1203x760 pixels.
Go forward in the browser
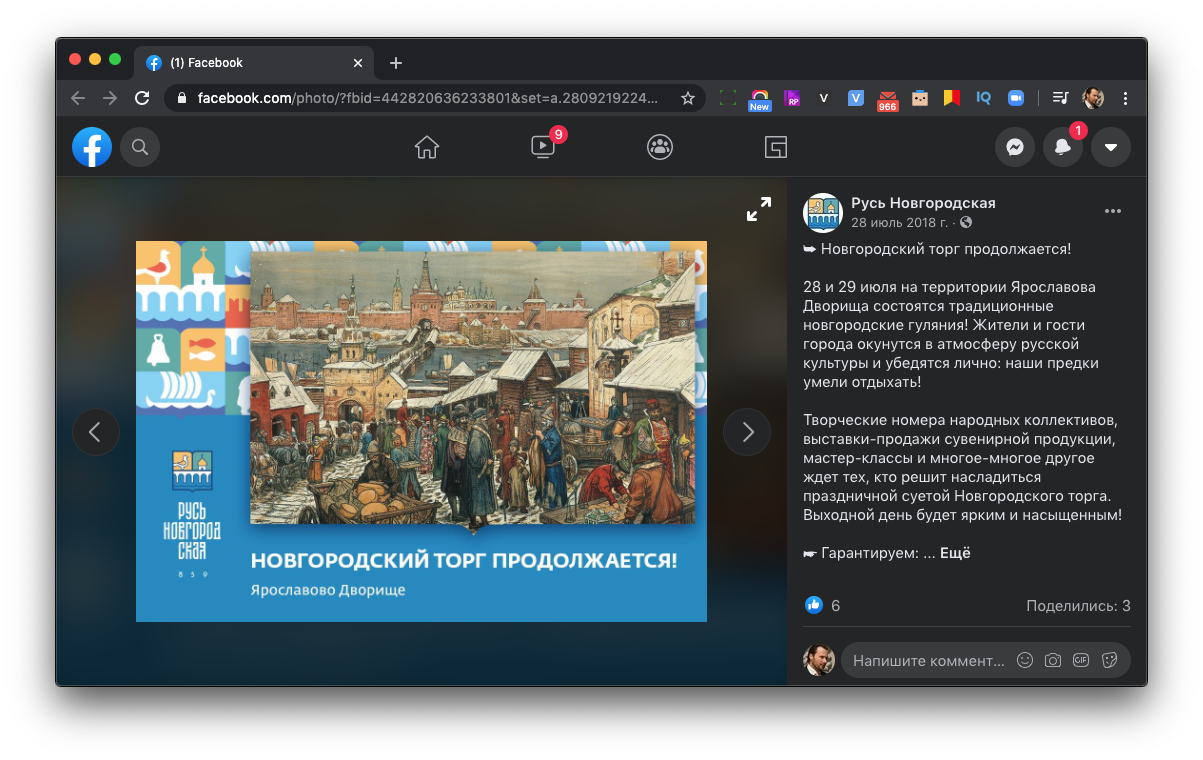[110, 98]
